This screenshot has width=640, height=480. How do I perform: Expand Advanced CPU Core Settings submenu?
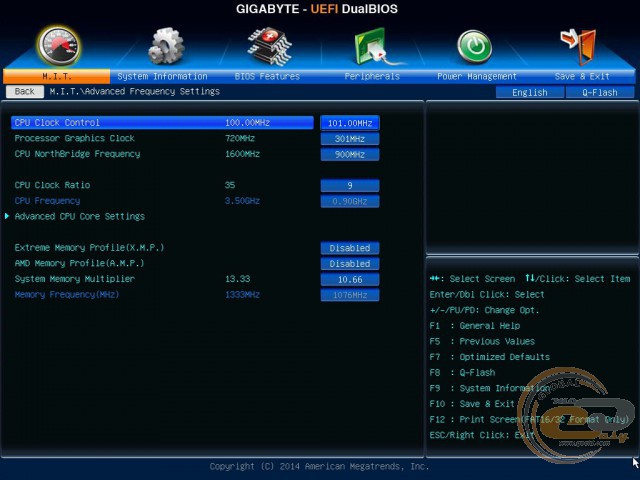[80, 216]
